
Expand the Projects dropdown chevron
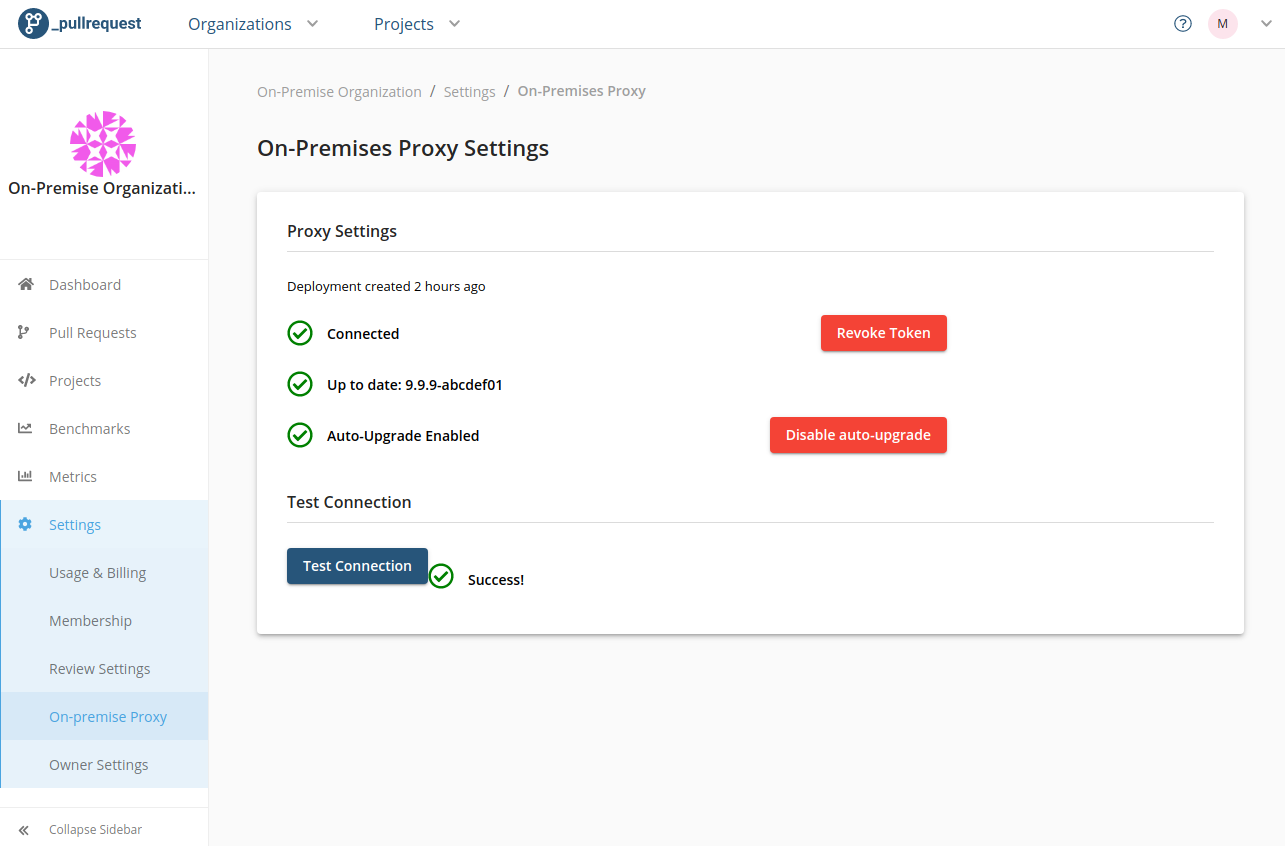[x=454, y=24]
